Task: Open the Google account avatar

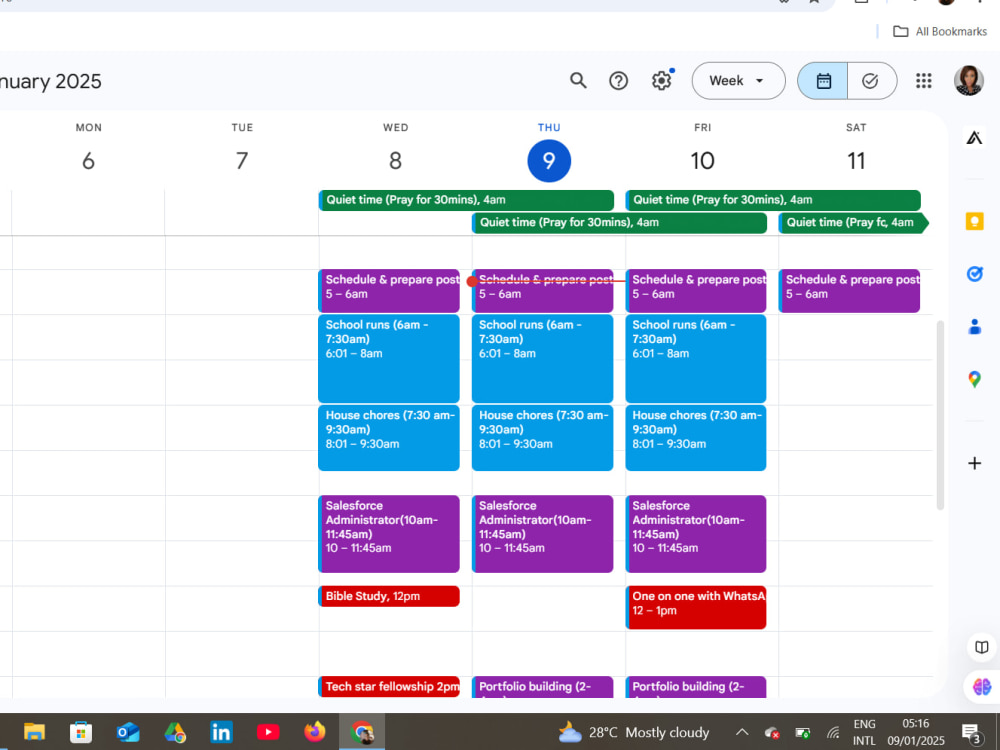Action: 968,81
